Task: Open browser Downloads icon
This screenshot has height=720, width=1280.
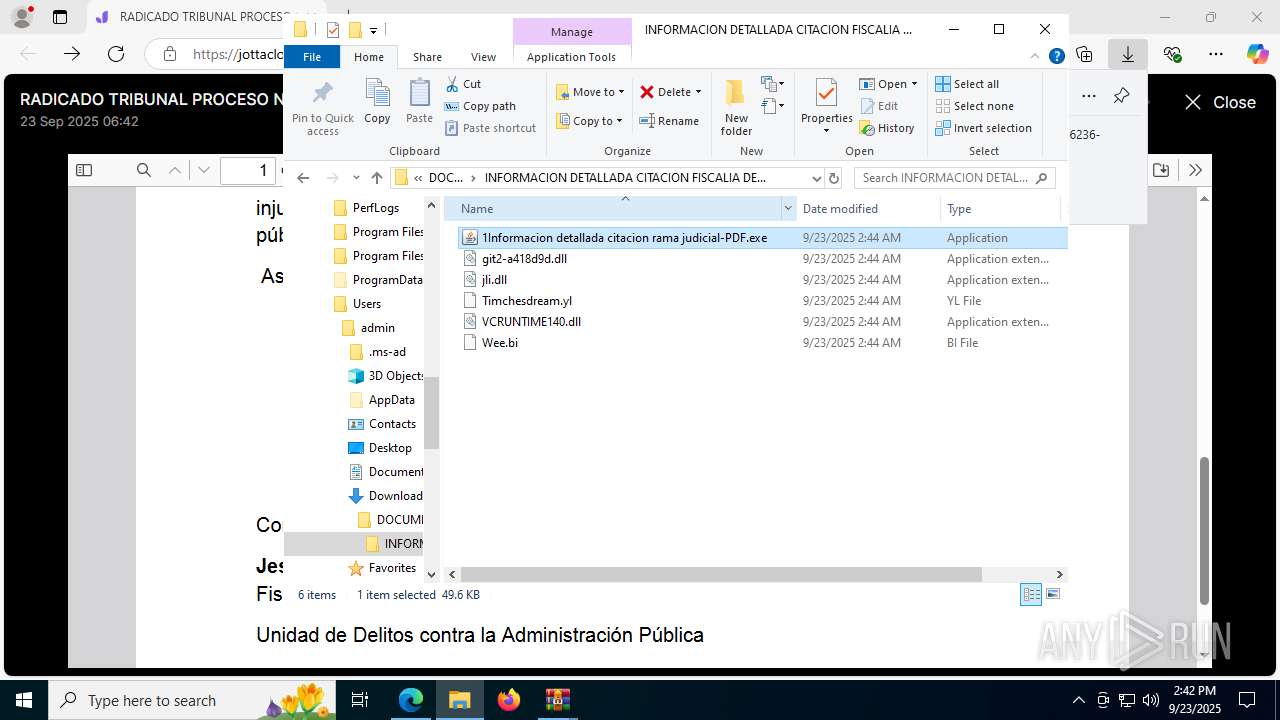Action: click(x=1128, y=54)
